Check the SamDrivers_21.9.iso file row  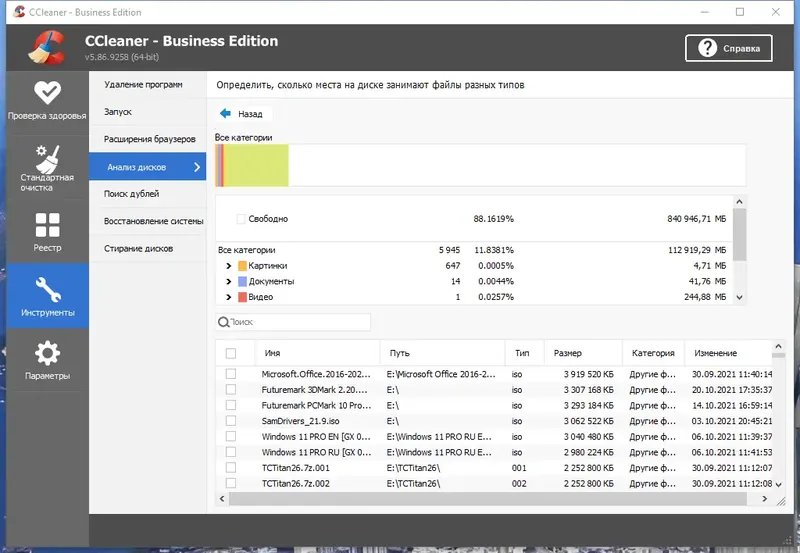pos(231,421)
